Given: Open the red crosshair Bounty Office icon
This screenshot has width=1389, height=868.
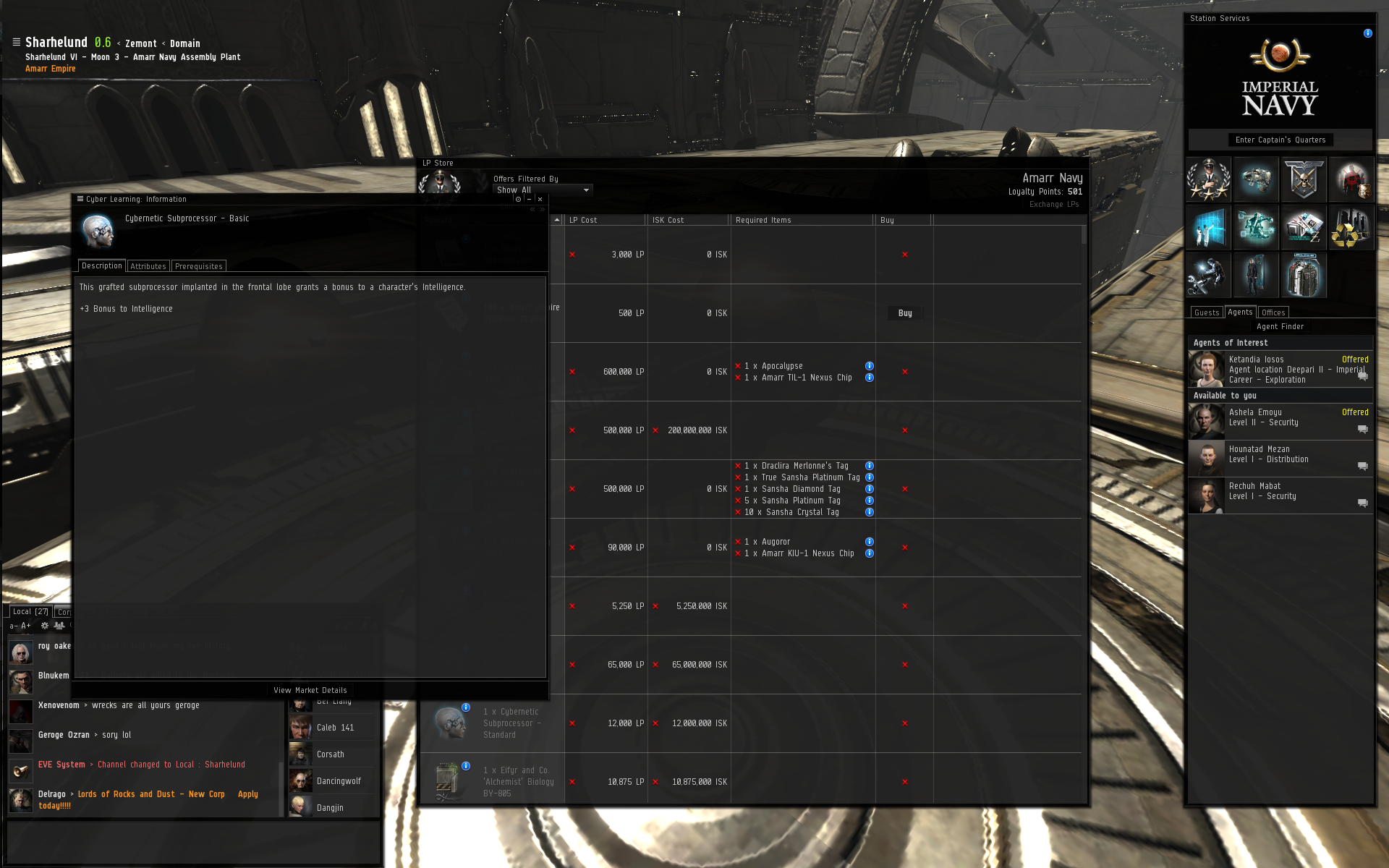Looking at the screenshot, I should [x=1351, y=179].
